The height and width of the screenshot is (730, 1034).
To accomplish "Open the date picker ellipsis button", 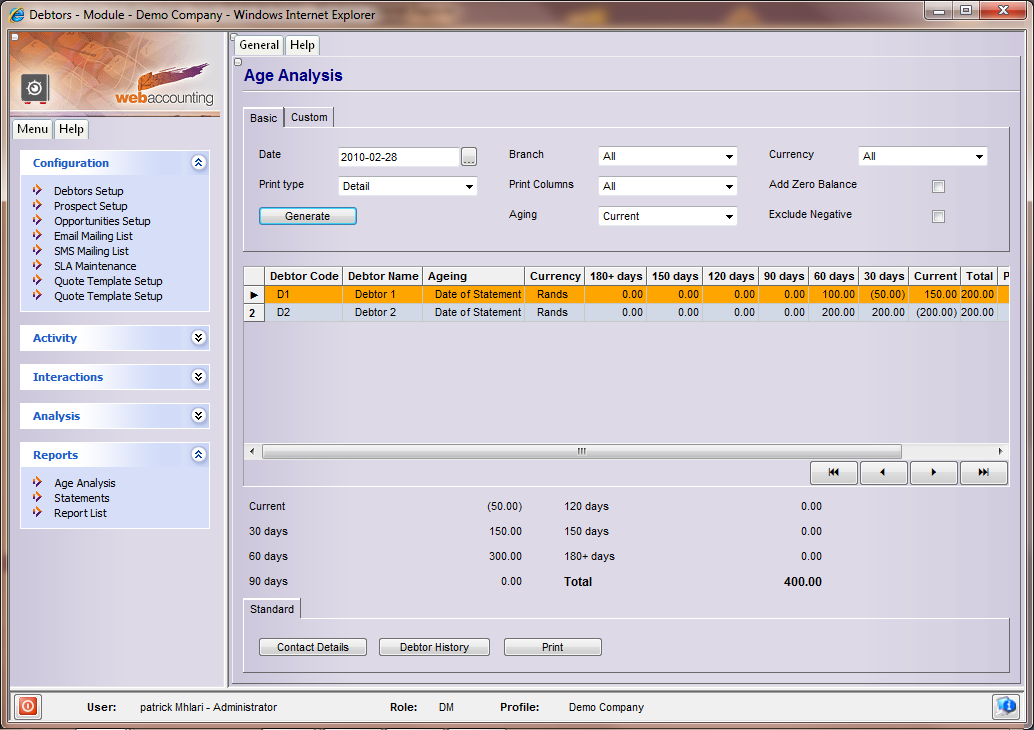I will tap(469, 157).
